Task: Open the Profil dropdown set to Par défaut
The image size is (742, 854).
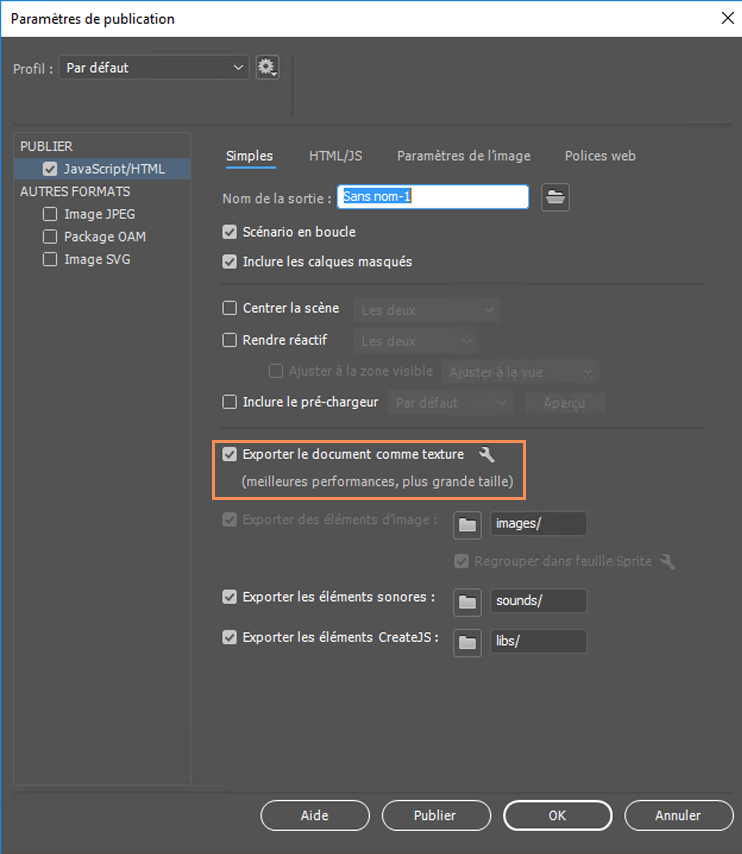Action: (153, 68)
